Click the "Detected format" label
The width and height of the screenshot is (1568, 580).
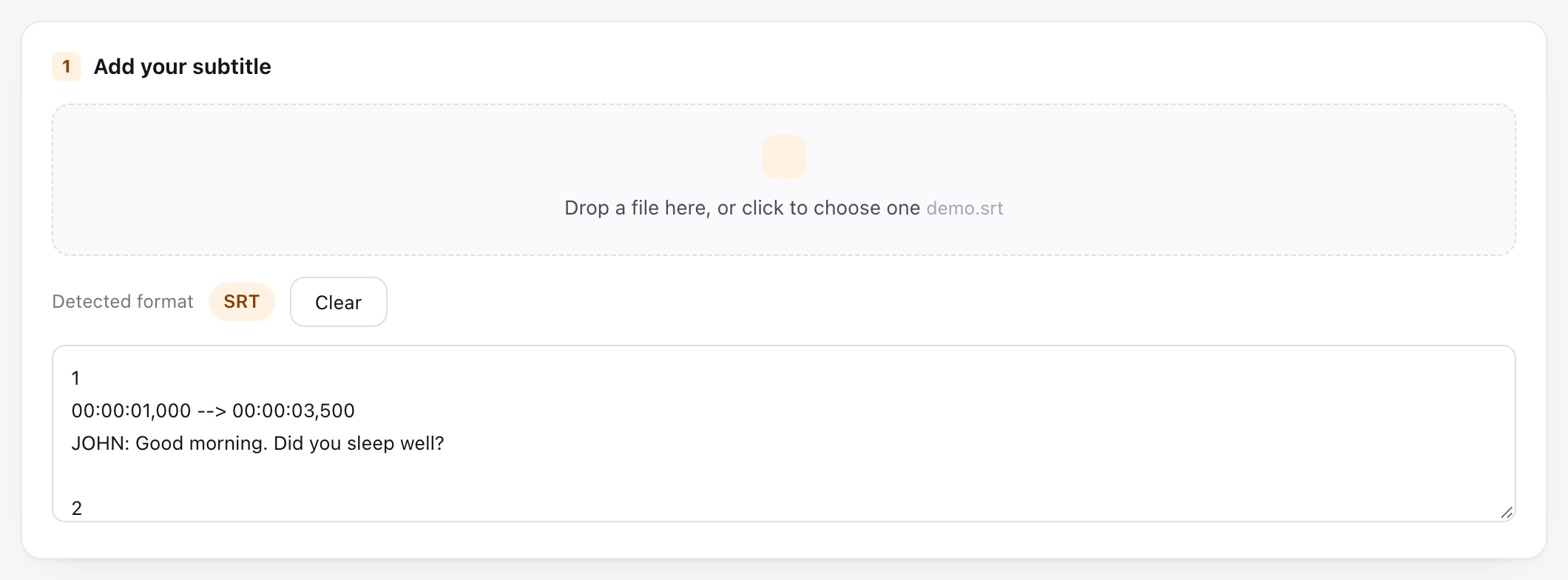click(x=123, y=302)
